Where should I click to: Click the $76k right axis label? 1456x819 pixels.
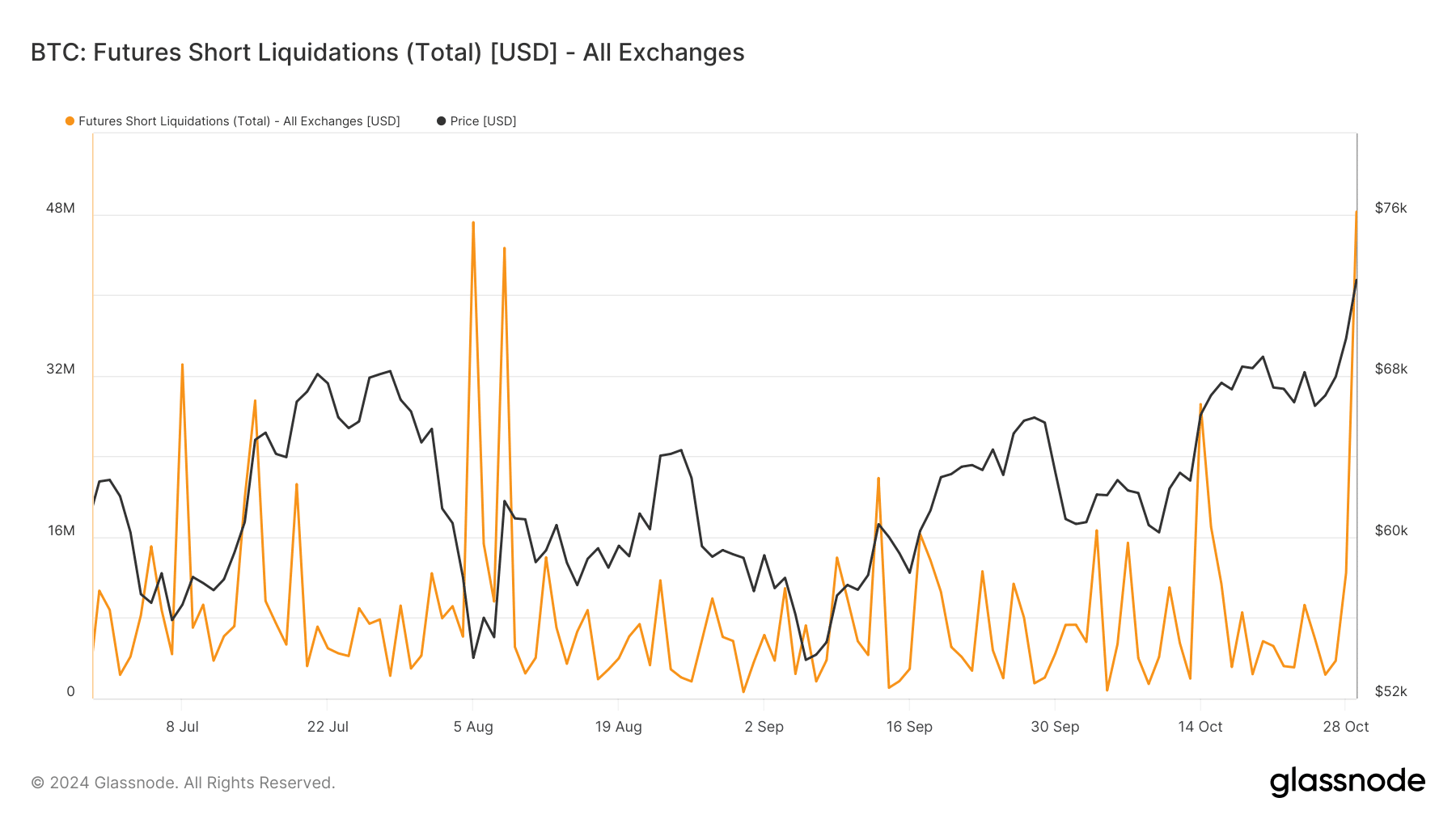coord(1390,208)
